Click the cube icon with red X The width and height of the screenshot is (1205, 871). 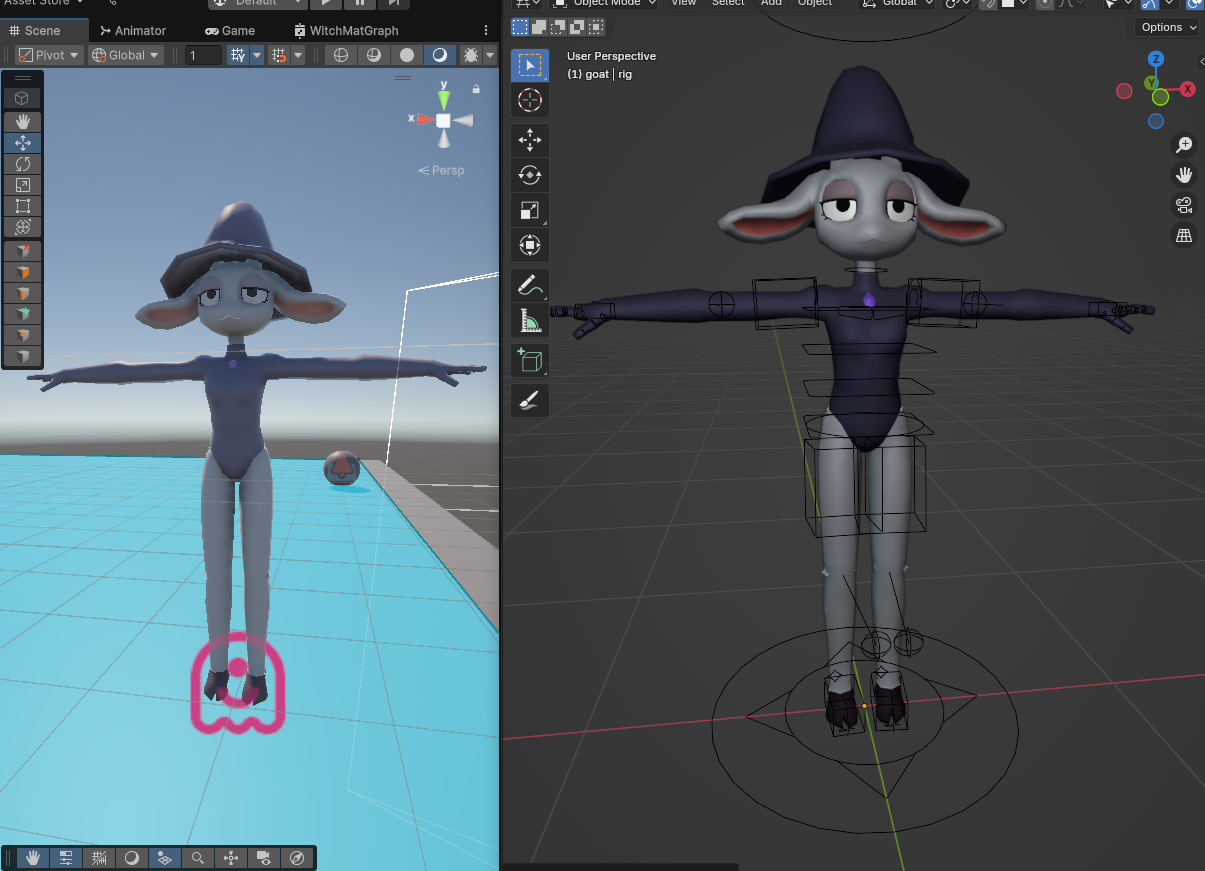[x=23, y=251]
